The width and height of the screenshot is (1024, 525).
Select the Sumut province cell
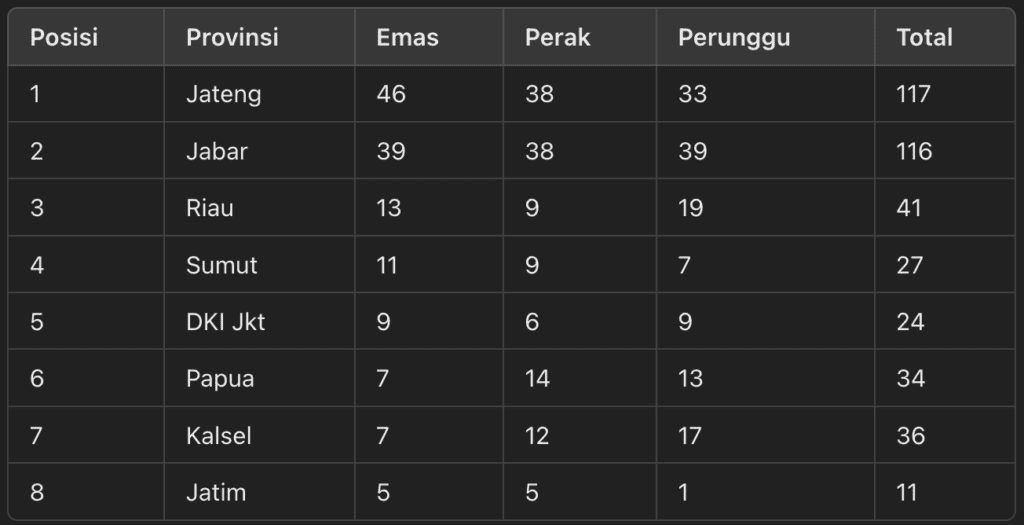click(221, 265)
